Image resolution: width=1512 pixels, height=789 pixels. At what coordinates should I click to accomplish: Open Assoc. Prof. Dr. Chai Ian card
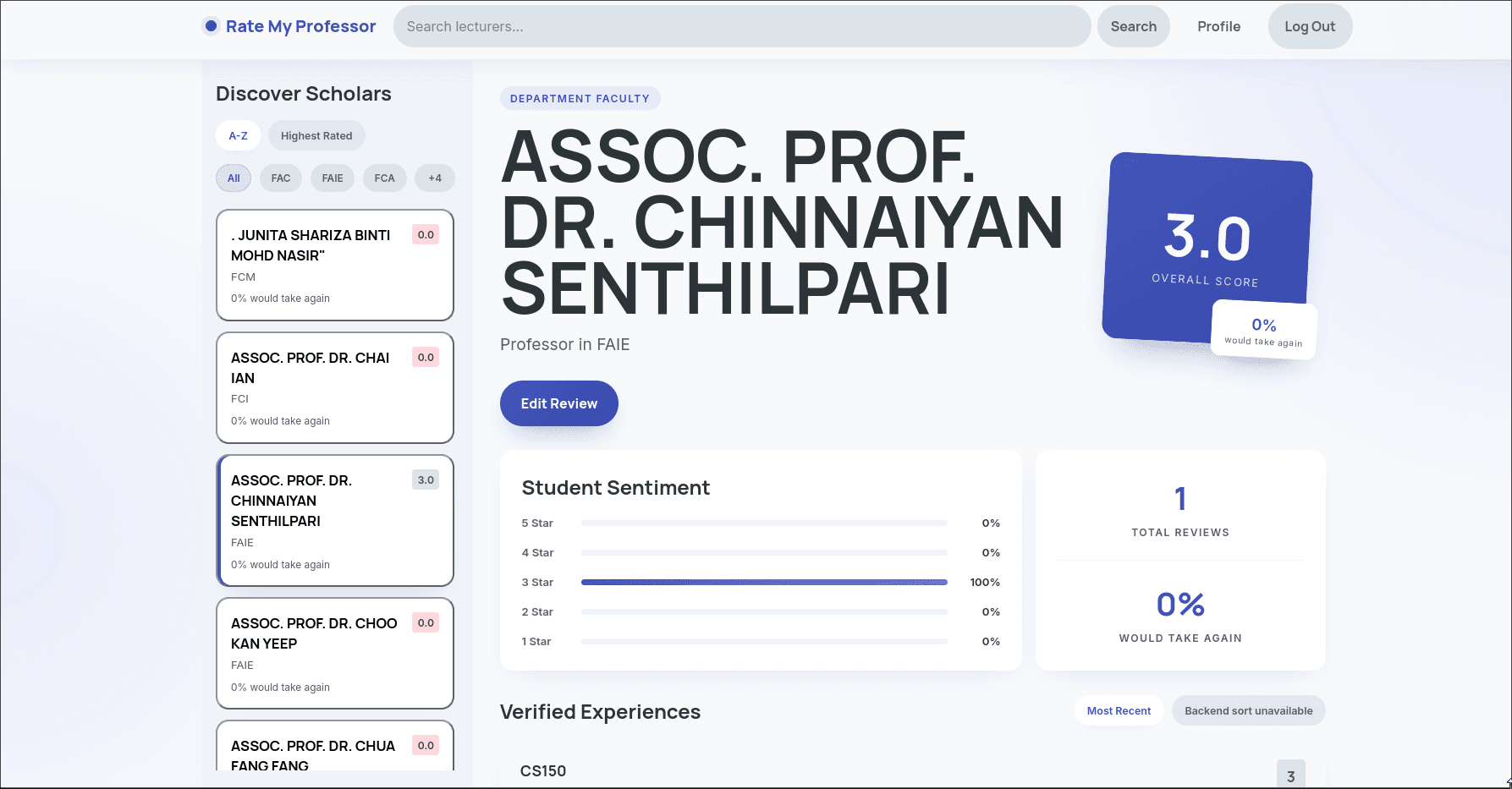335,387
